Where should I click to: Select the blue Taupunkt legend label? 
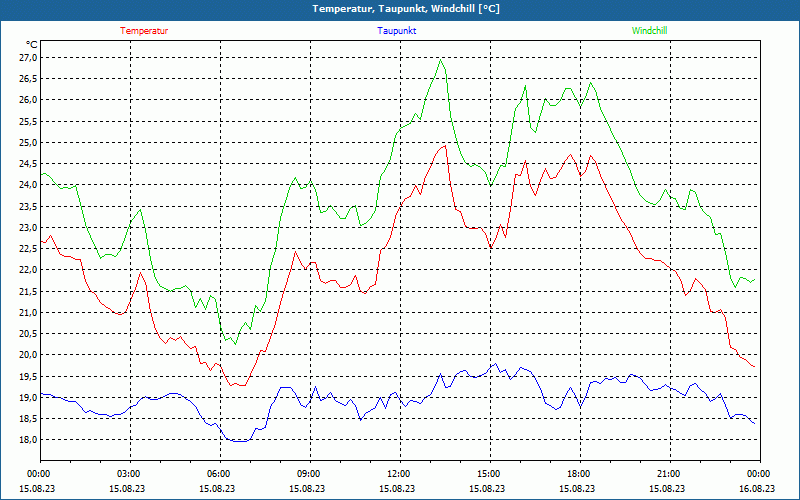pyautogui.click(x=397, y=31)
